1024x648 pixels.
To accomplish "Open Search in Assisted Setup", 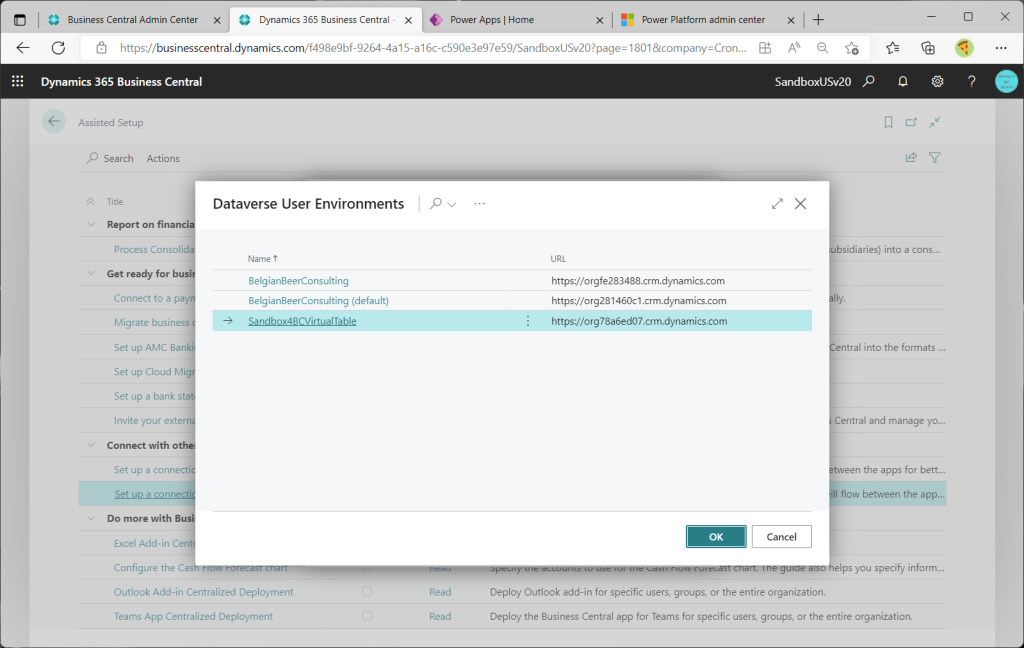I will pyautogui.click(x=110, y=158).
